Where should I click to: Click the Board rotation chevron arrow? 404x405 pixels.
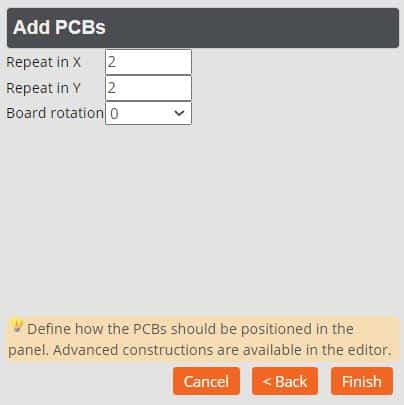click(x=179, y=113)
